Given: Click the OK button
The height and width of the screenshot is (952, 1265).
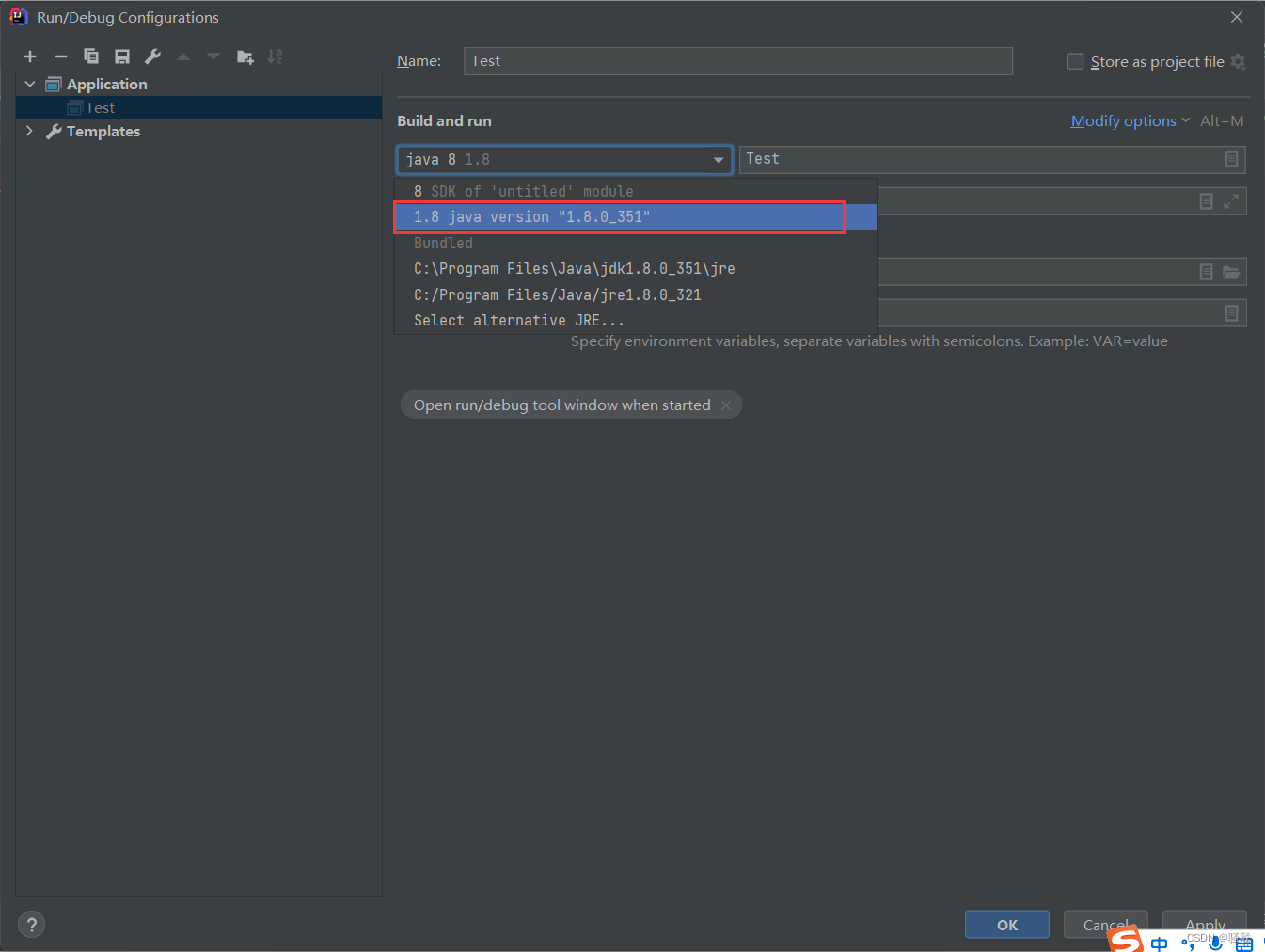Looking at the screenshot, I should [1006, 924].
